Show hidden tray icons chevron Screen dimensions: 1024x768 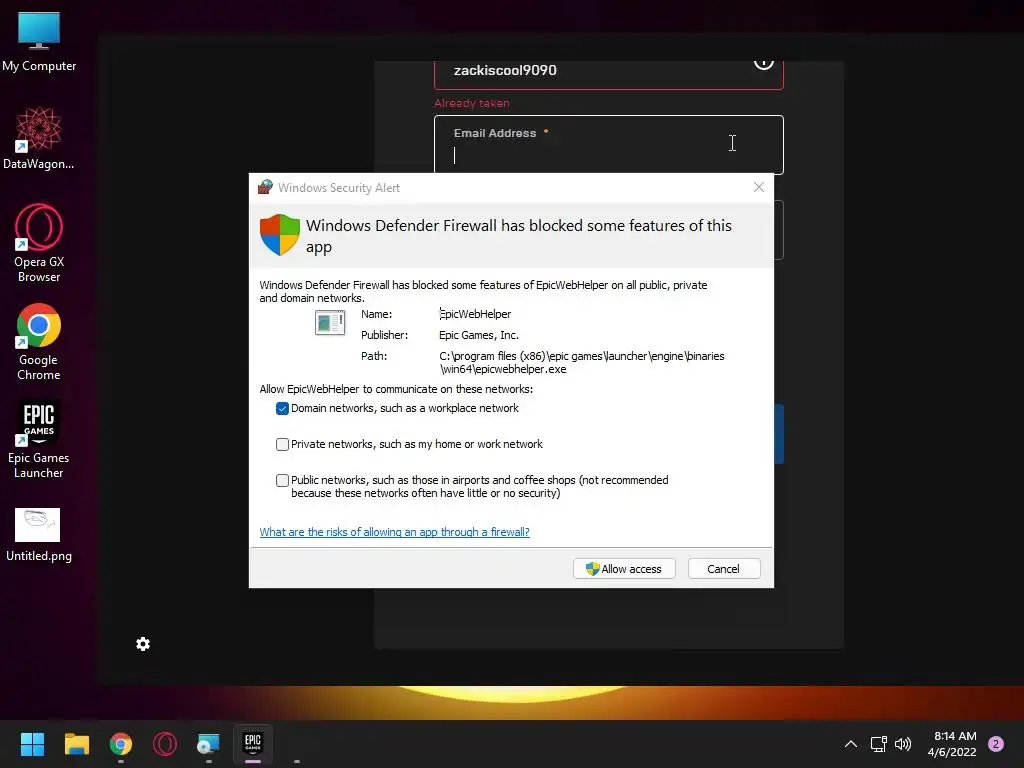[851, 744]
